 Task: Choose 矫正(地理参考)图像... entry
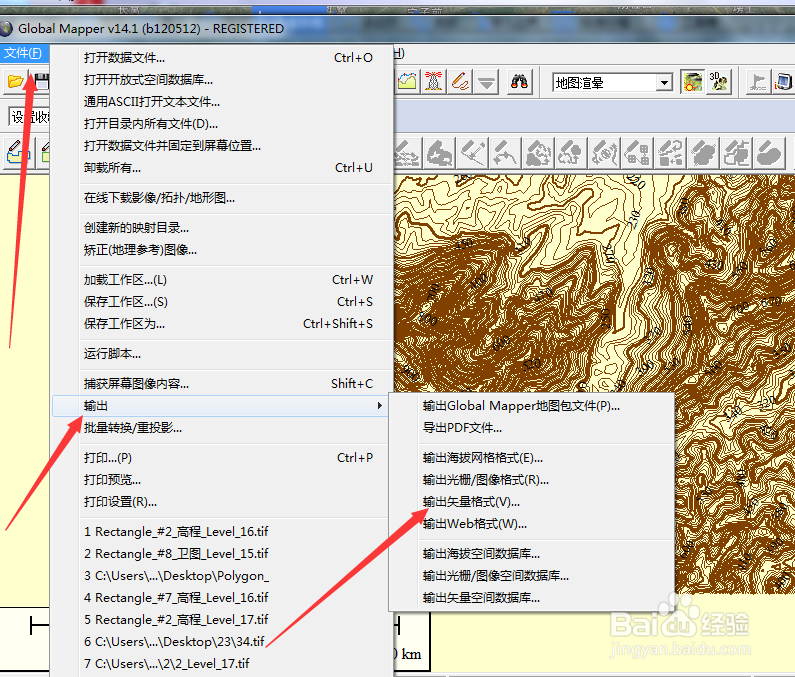click(x=223, y=250)
